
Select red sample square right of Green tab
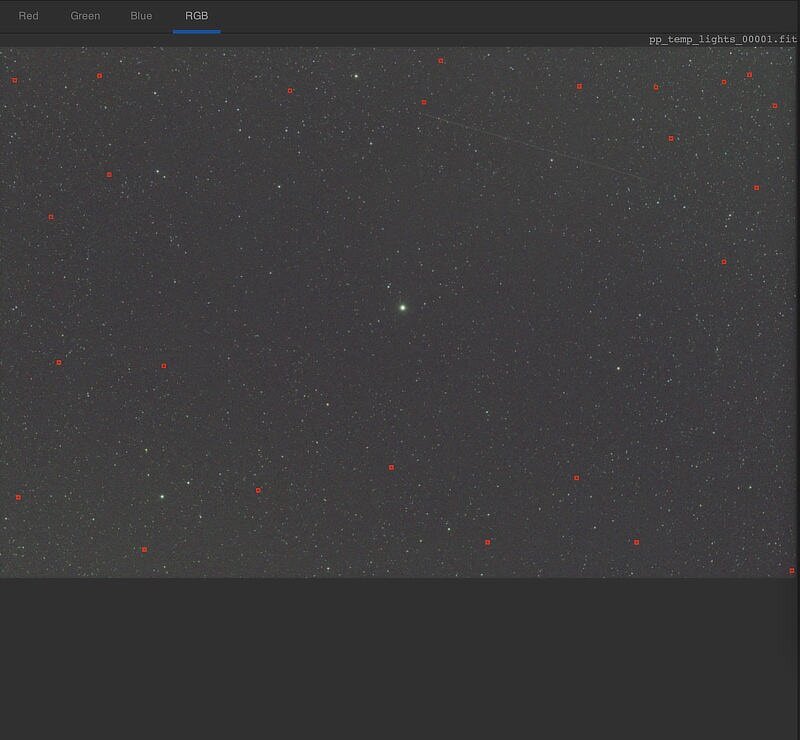(x=99, y=76)
